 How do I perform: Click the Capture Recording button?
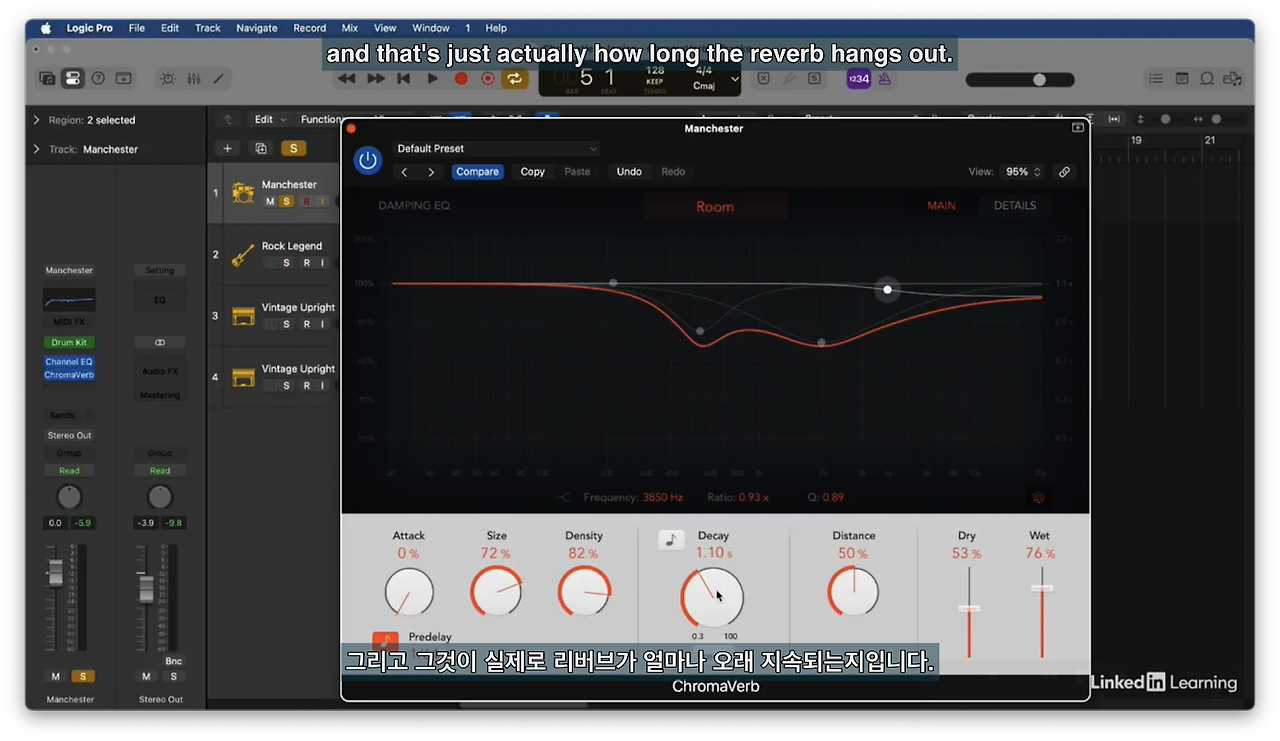[x=488, y=78]
